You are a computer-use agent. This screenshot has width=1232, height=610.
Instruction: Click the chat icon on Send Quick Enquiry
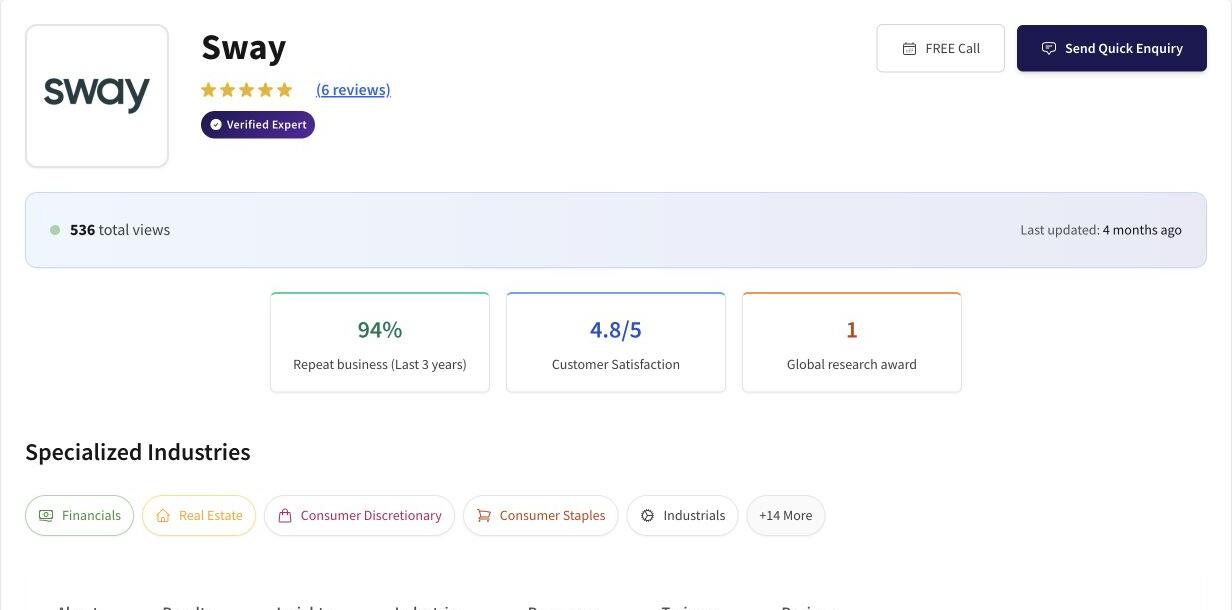(1049, 48)
